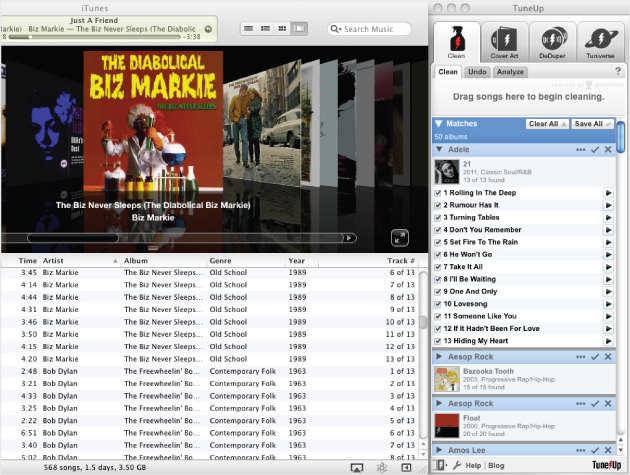Click the Adele 21 album artwork
The height and width of the screenshot is (475, 630).
click(x=447, y=172)
